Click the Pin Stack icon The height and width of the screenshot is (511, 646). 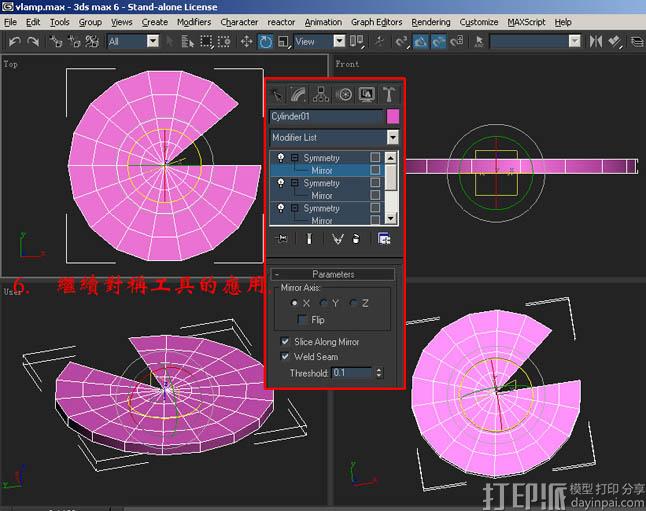pyautogui.click(x=282, y=239)
